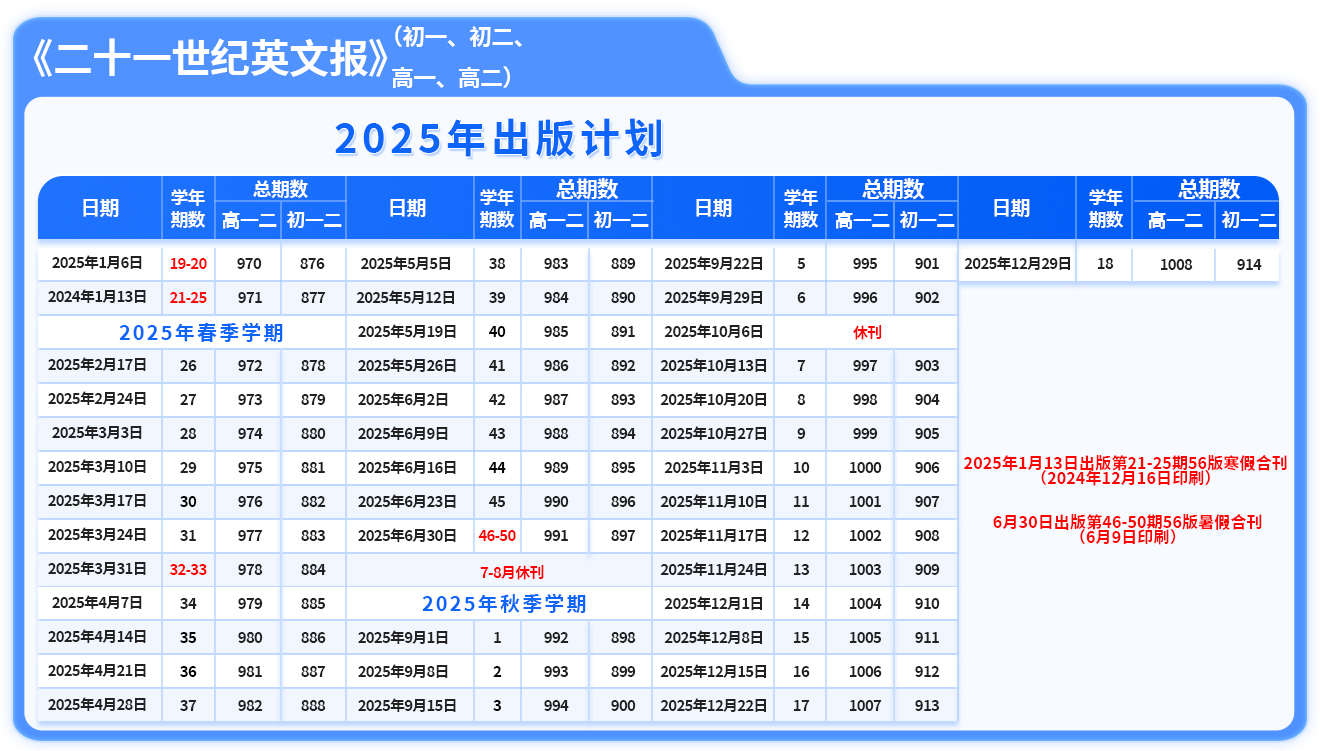This screenshot has height=751, width=1320.
Task: Click the date "2025年3月3日"
Action: (x=97, y=433)
